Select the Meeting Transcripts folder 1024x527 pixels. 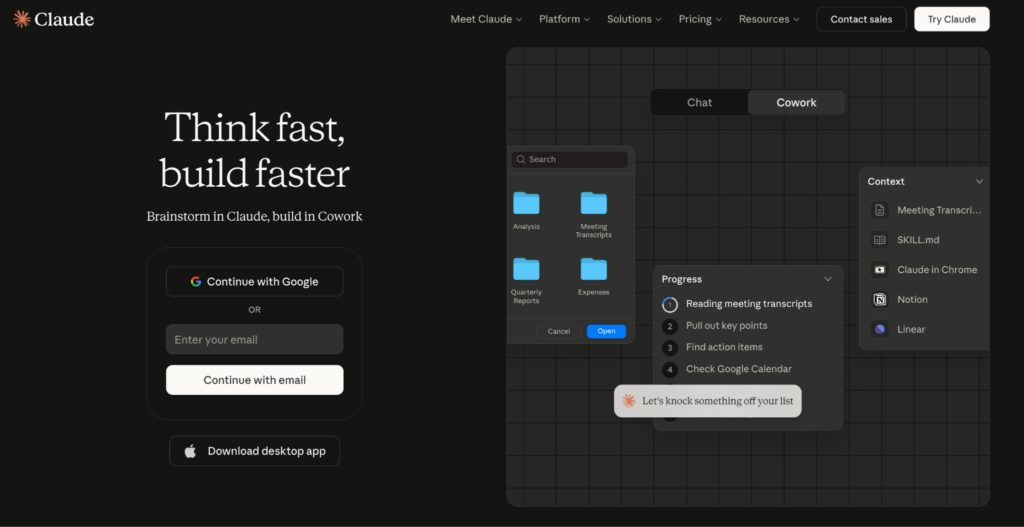click(593, 204)
